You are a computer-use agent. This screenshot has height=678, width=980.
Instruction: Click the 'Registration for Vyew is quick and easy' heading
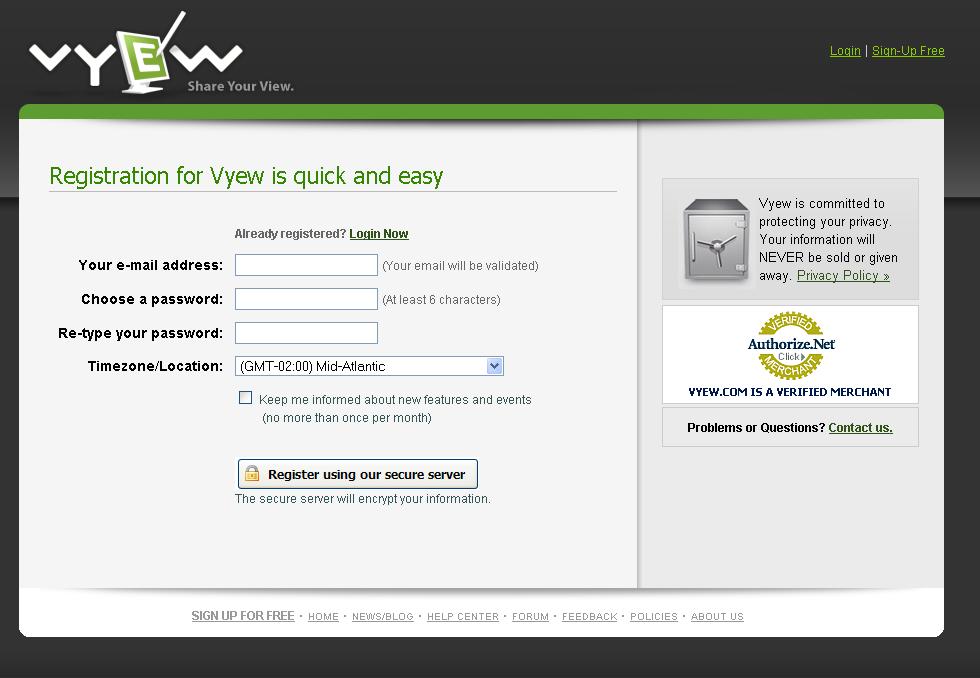coord(246,176)
